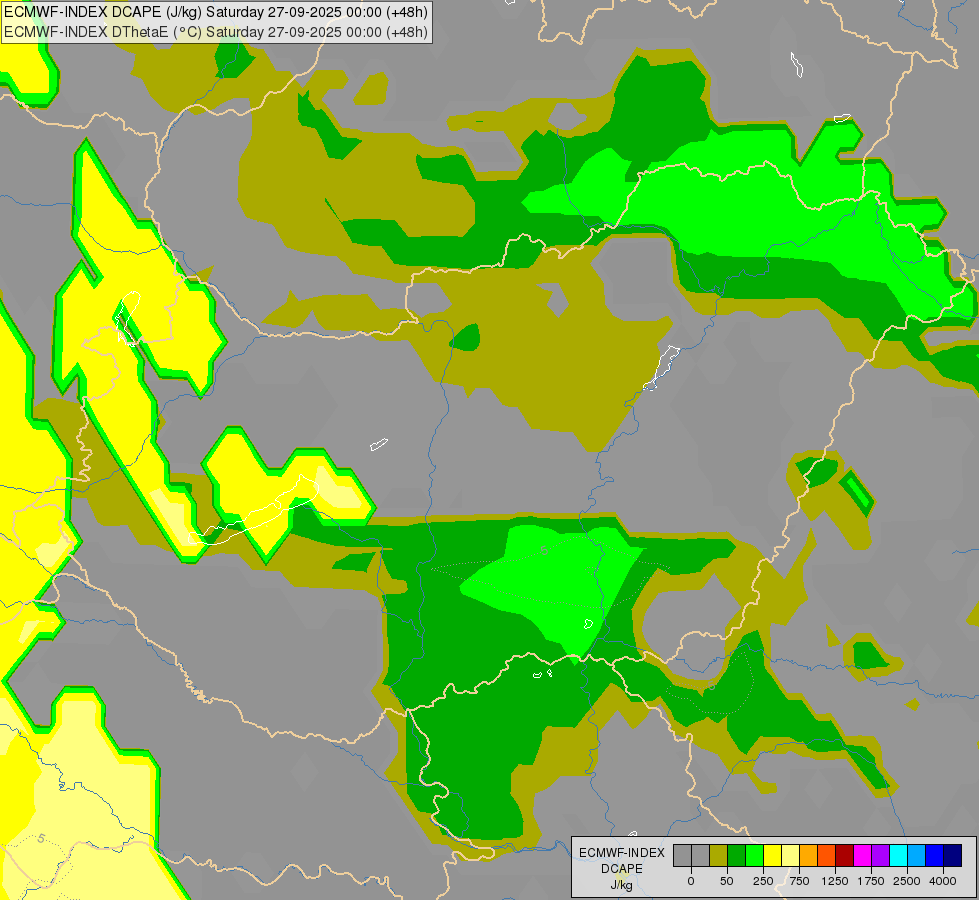This screenshot has height=900, width=979.
Task: Select the purple legend swatch
Action: tap(880, 855)
